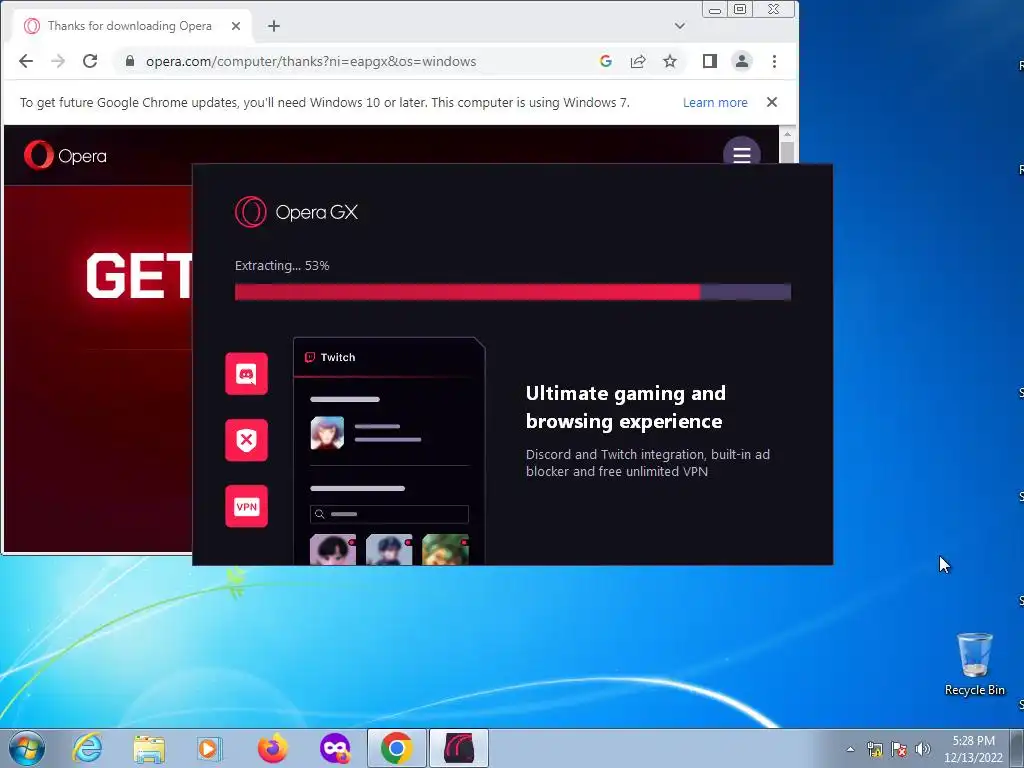This screenshot has width=1024, height=768.
Task: Open Chrome's three-dot menu
Action: point(775,61)
